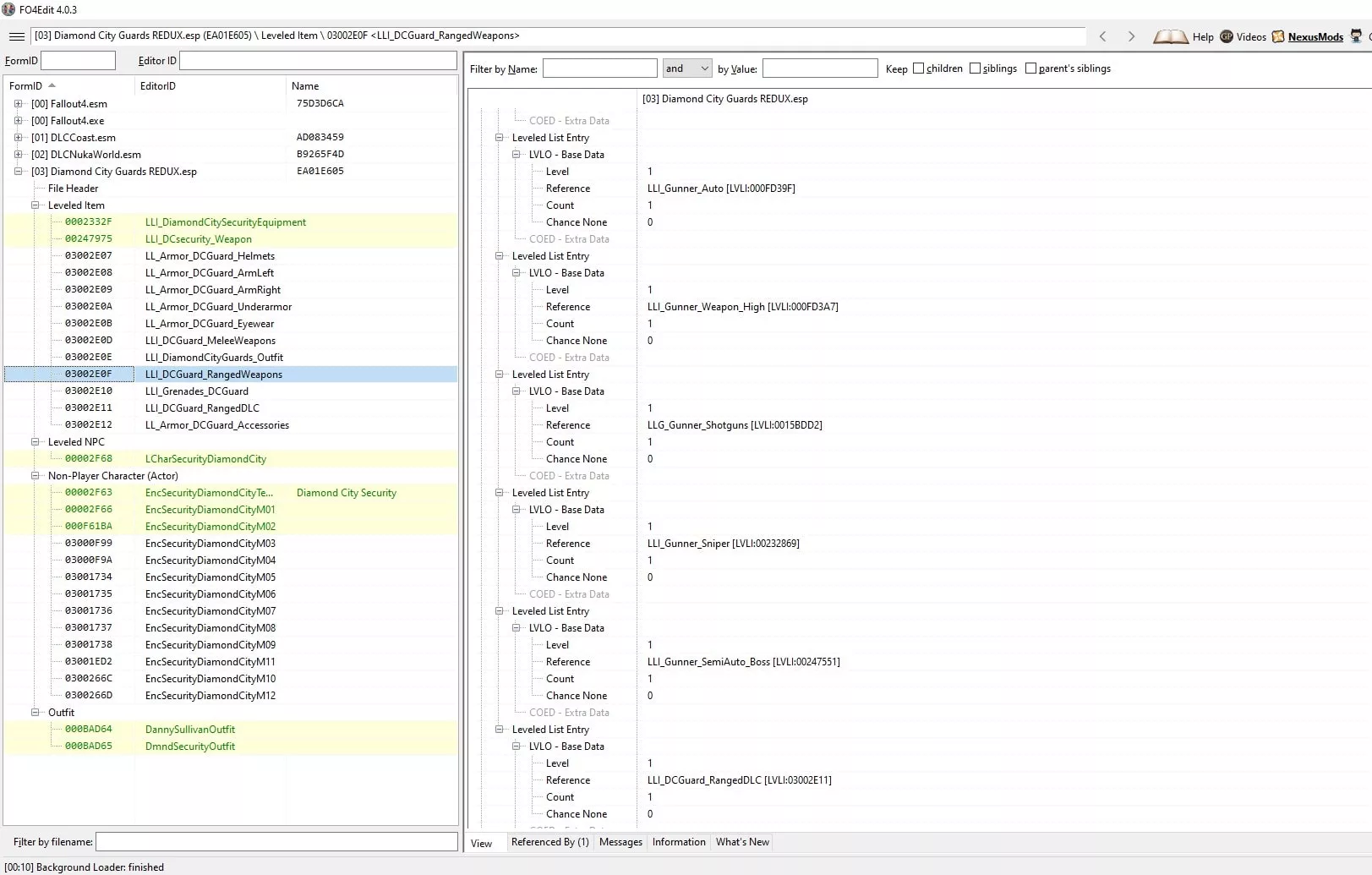
Task: Click LLI_Gunner_Auto [LVLI:000FD39F] reference value
Action: [721, 189]
